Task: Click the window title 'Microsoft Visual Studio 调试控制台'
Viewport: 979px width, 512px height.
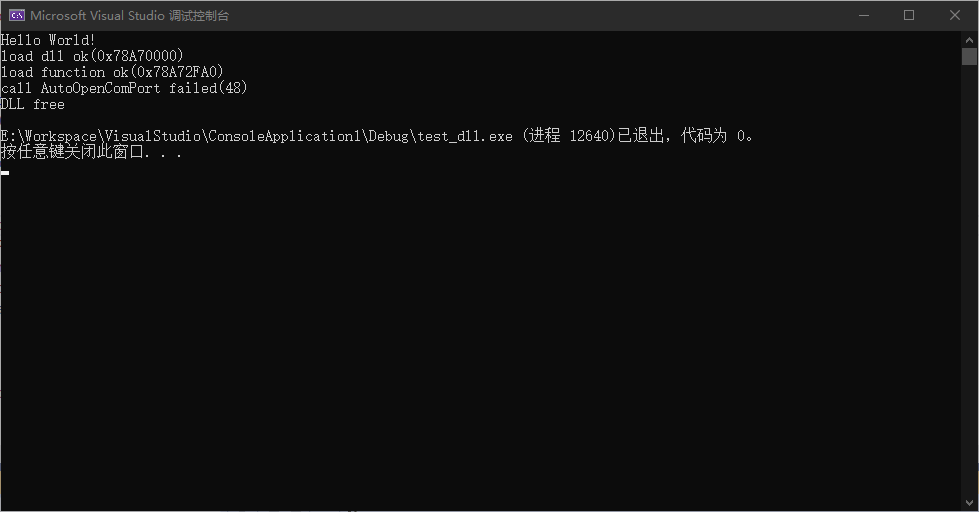Action: [129, 16]
